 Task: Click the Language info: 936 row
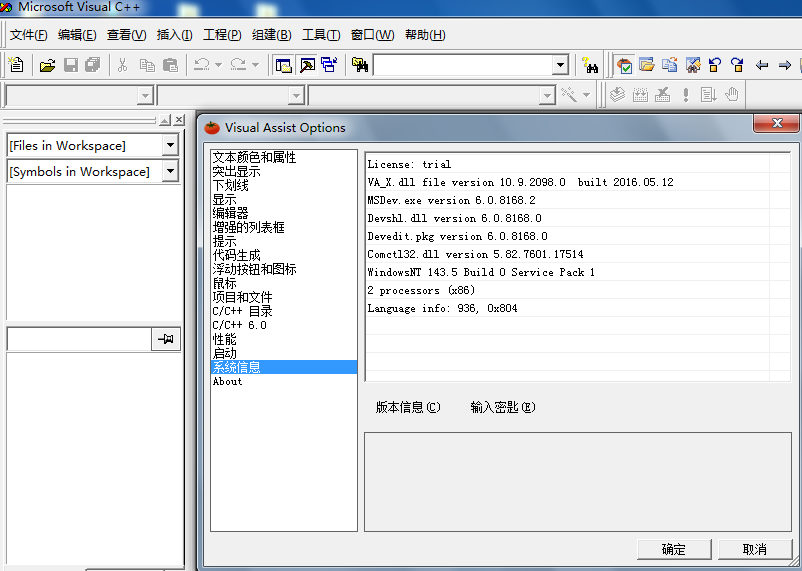tap(568, 308)
